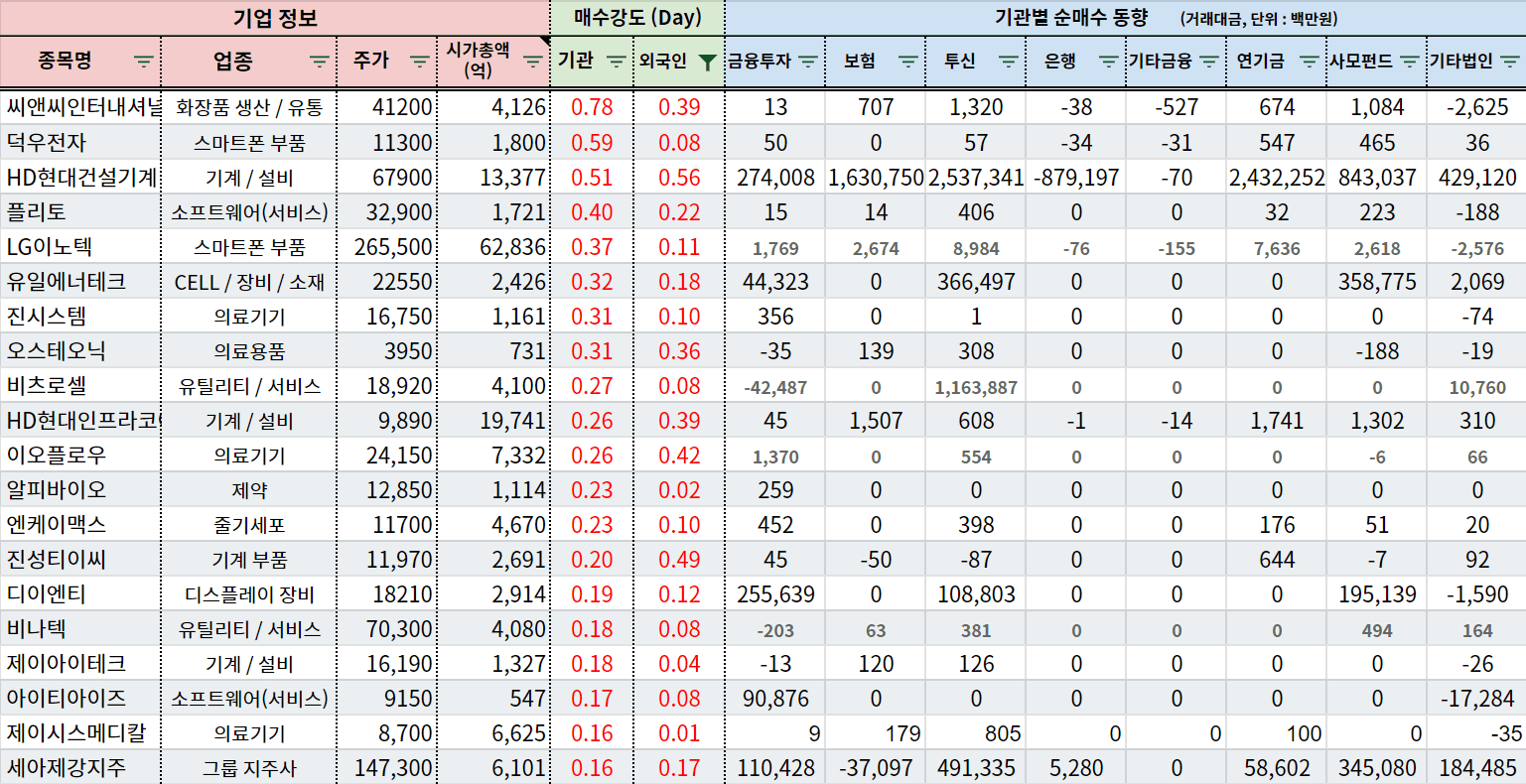This screenshot has height=784, width=1526.
Task: Click the 덕우전자 stock name cell
Action: pos(80,142)
